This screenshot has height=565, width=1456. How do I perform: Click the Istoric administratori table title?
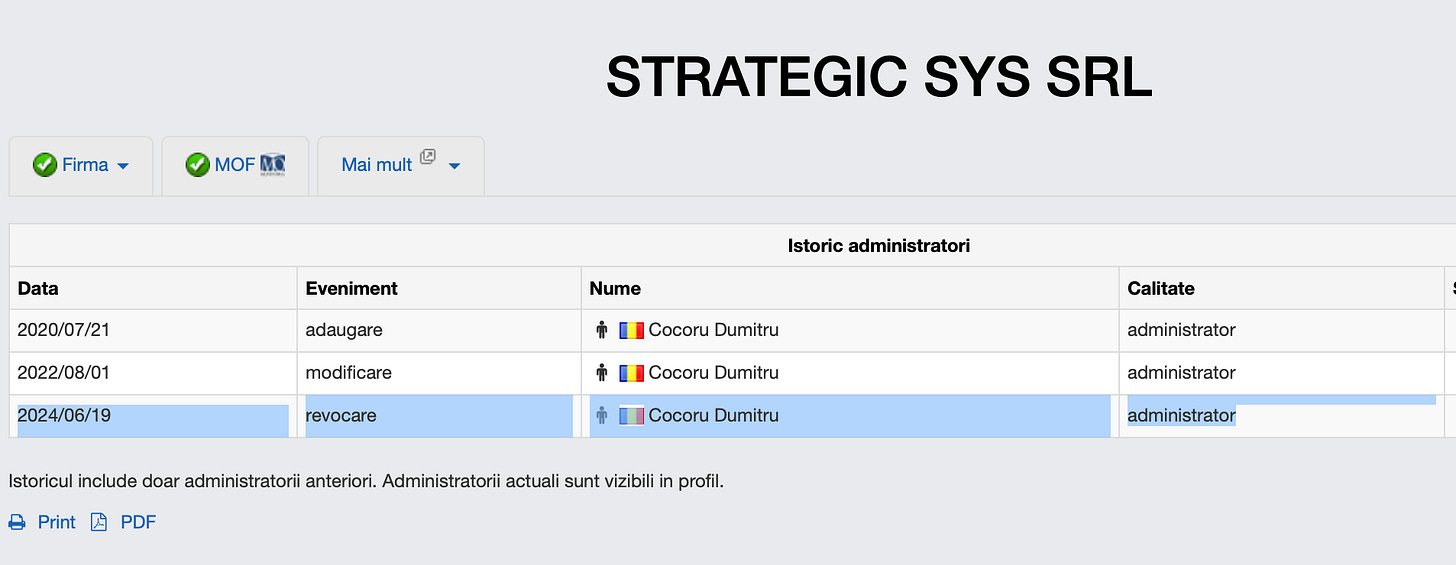pyautogui.click(x=879, y=245)
